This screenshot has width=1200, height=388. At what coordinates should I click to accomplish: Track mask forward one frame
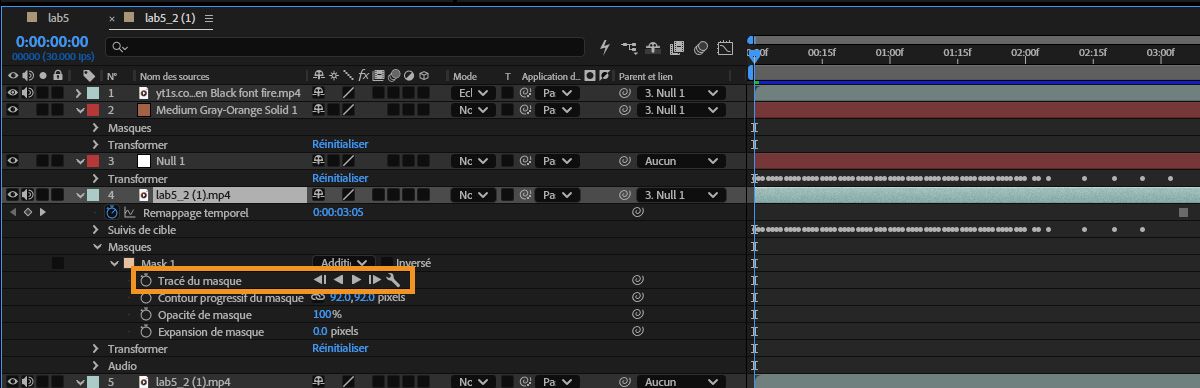click(x=374, y=280)
